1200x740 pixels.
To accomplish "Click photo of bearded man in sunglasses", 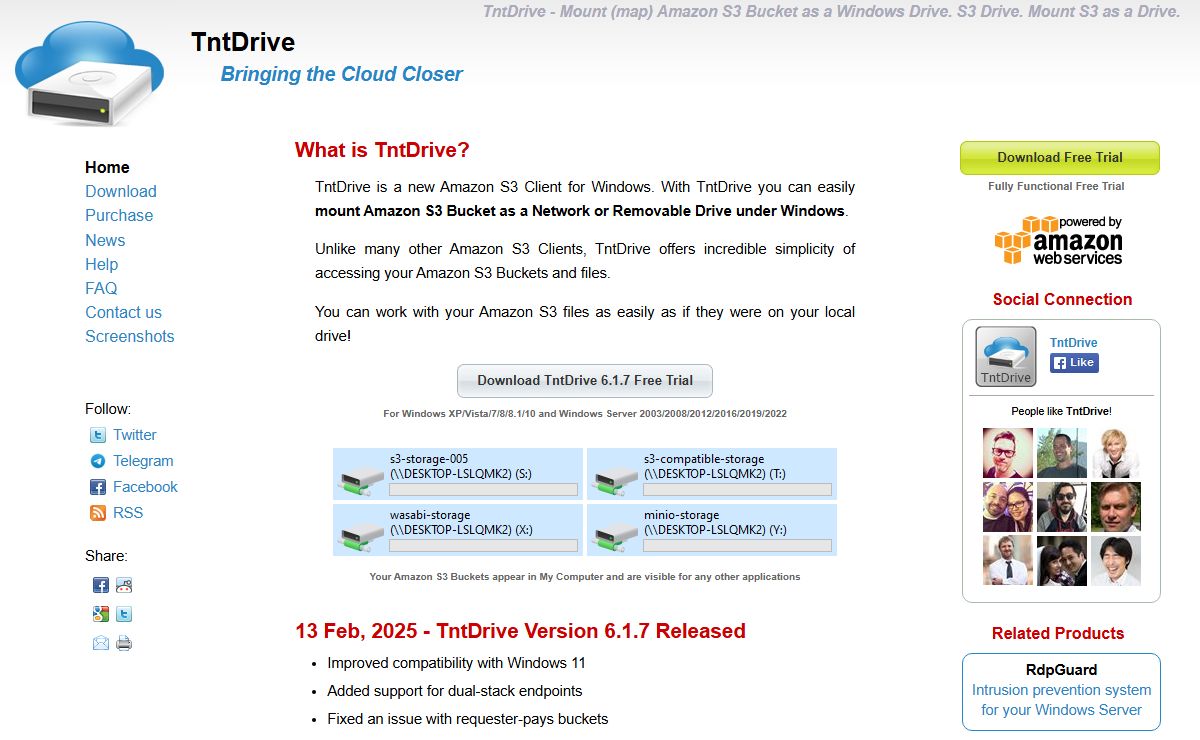I will pyautogui.click(x=1062, y=507).
